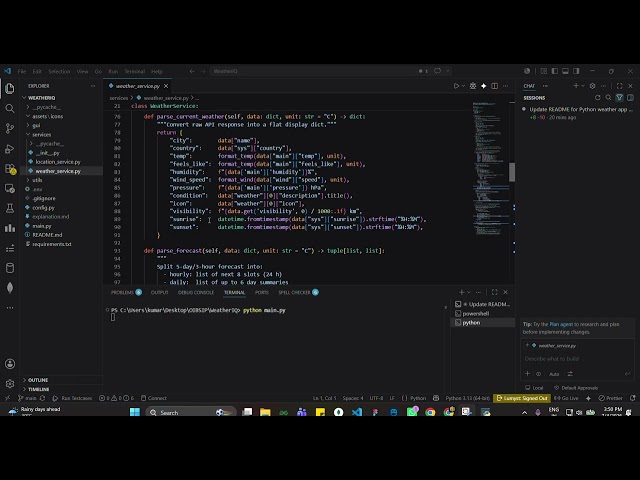Click the editor vertical scrollbar thumb

pos(512,172)
